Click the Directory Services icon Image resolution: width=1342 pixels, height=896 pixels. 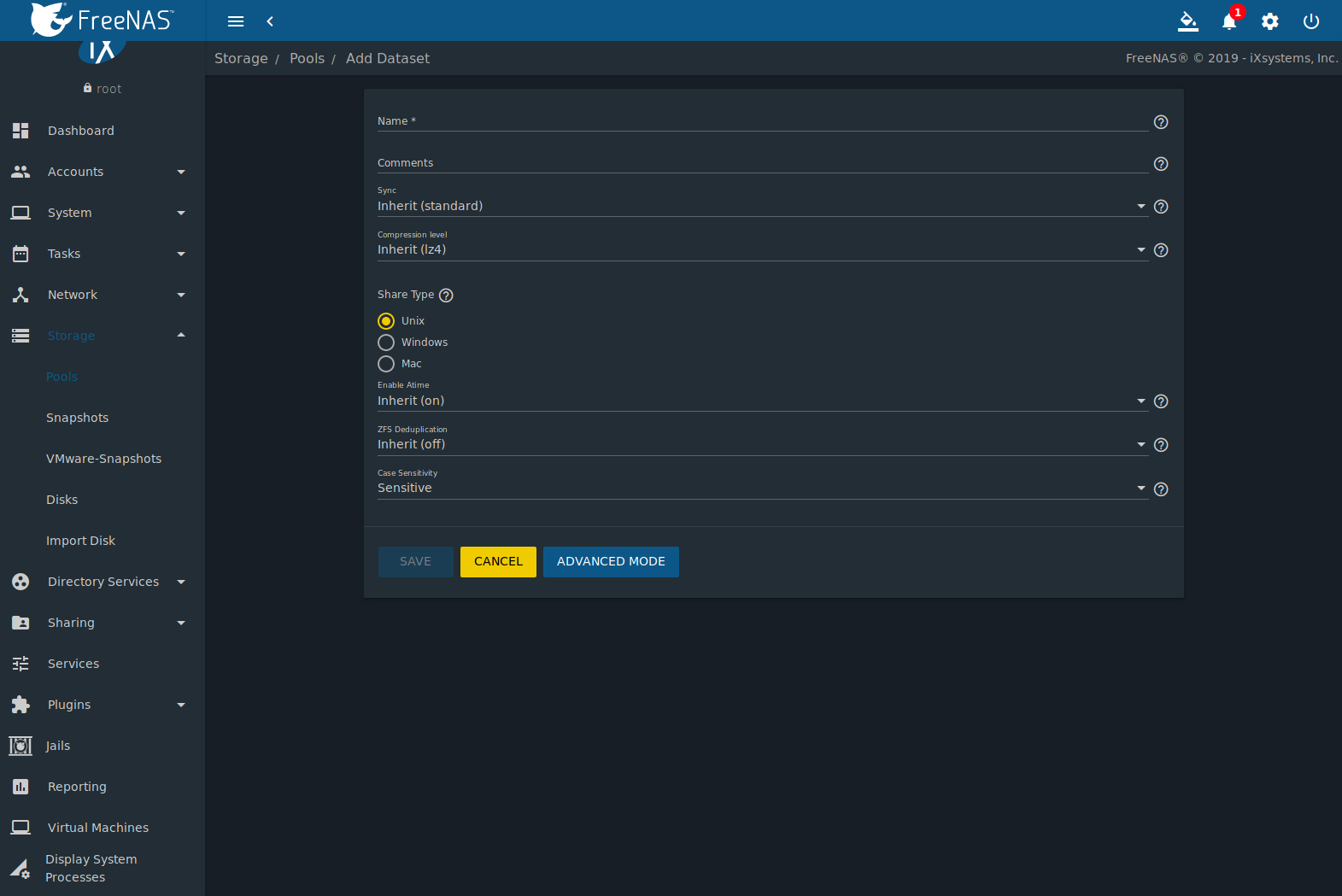click(21, 582)
